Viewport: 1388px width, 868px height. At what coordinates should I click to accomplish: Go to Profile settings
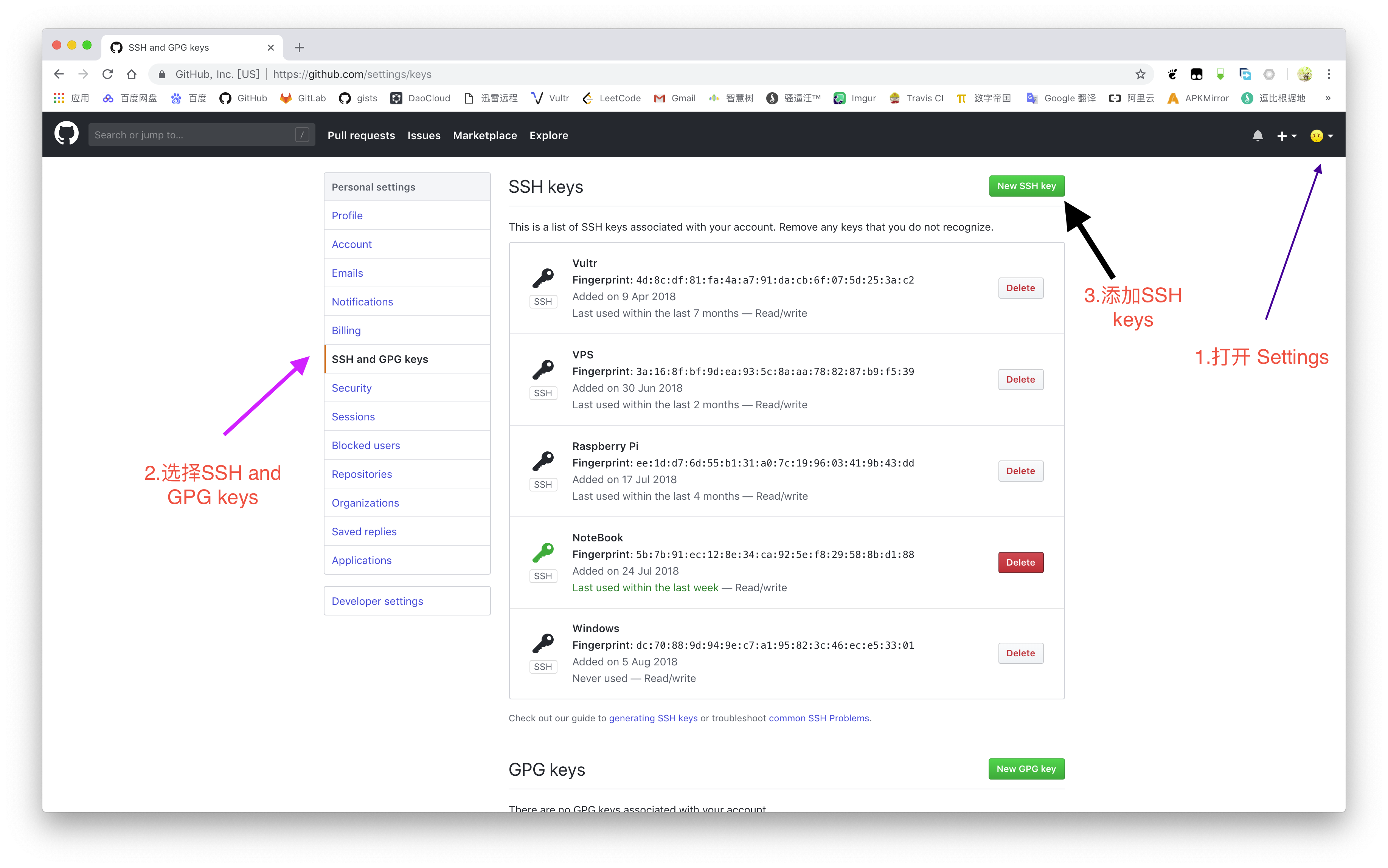[407, 215]
